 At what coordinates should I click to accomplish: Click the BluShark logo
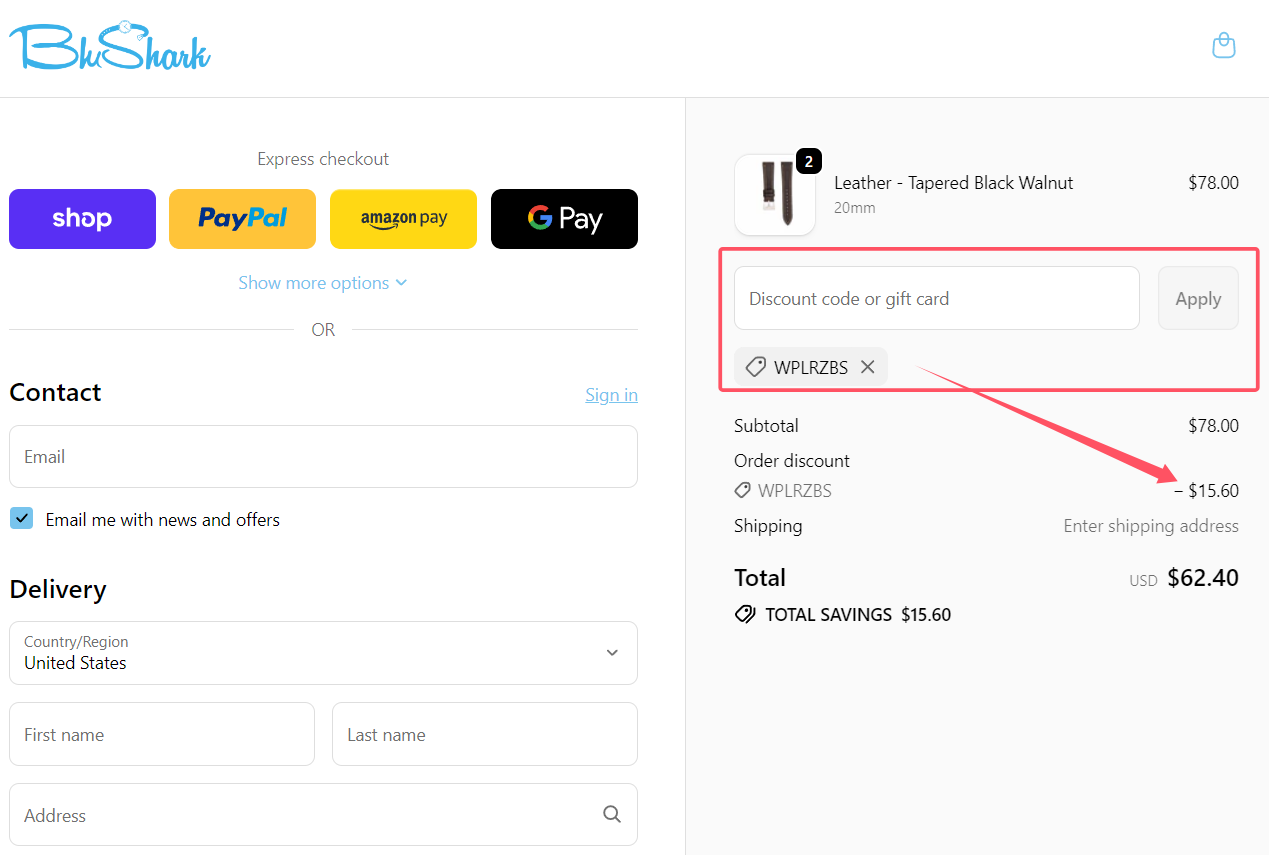pos(110,46)
